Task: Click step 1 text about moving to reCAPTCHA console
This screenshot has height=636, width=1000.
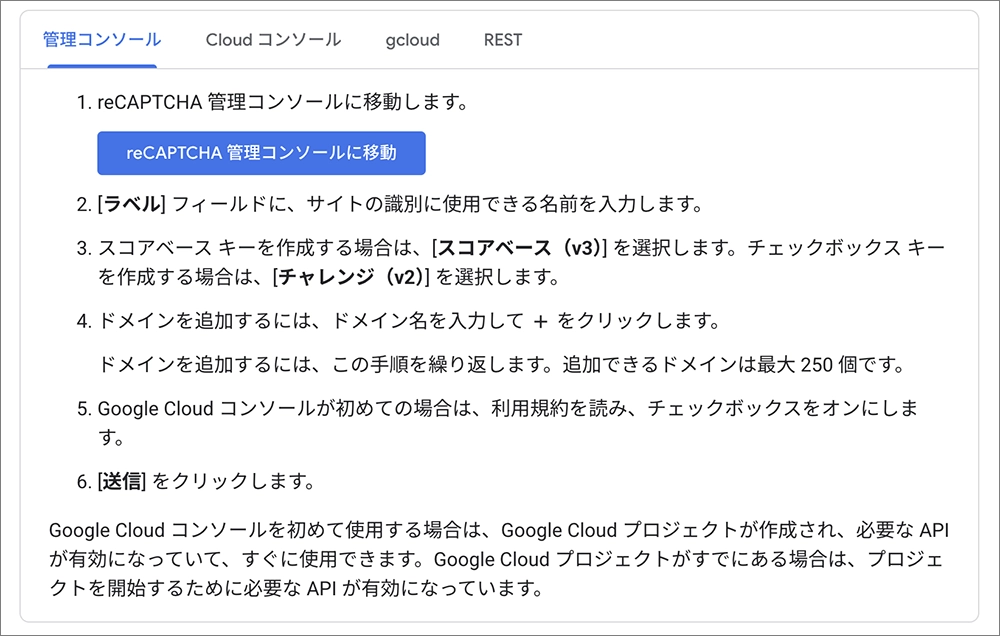Action: pos(283,102)
